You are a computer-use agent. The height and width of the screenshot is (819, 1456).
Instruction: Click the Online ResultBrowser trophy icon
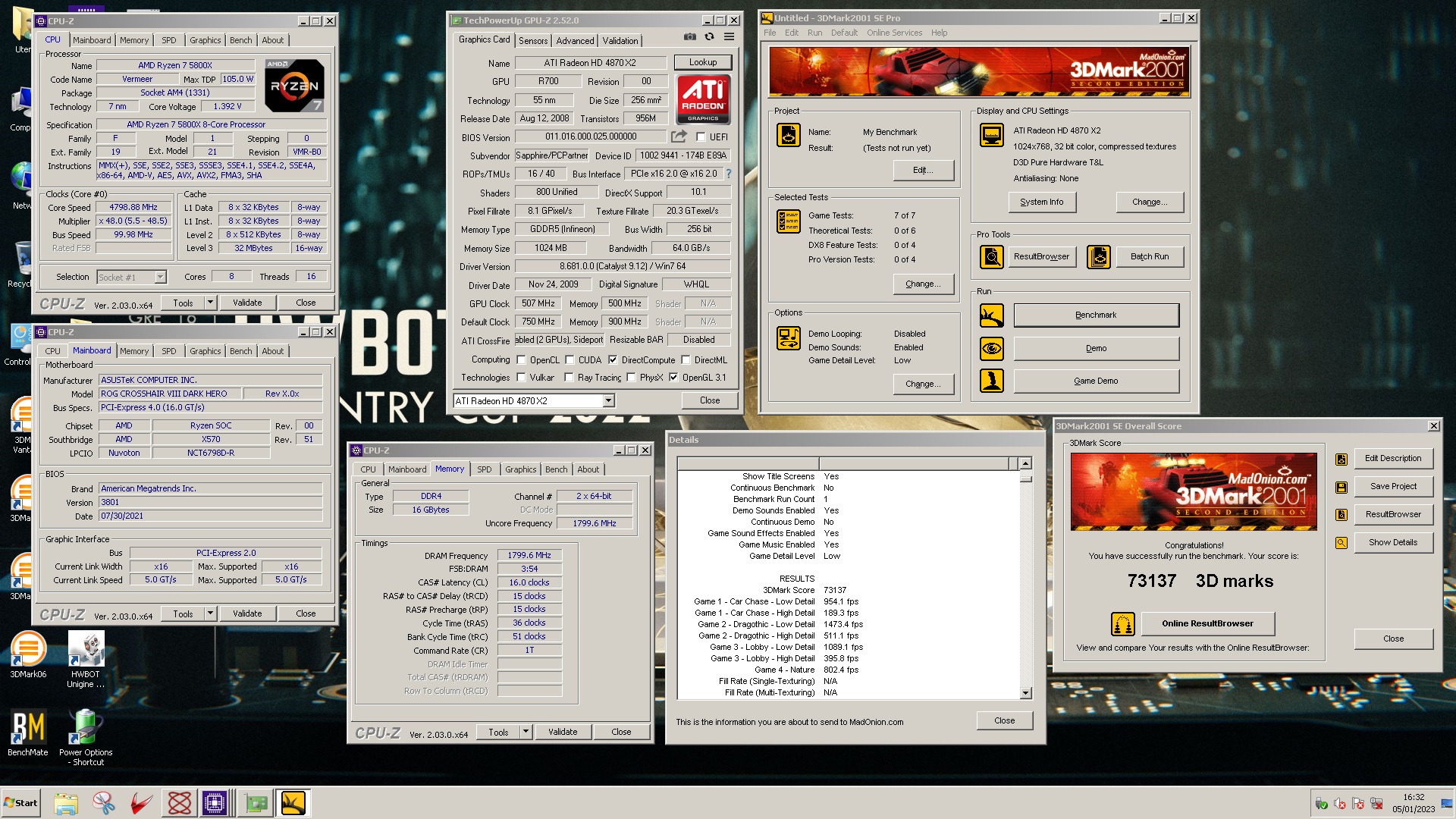tap(1123, 624)
